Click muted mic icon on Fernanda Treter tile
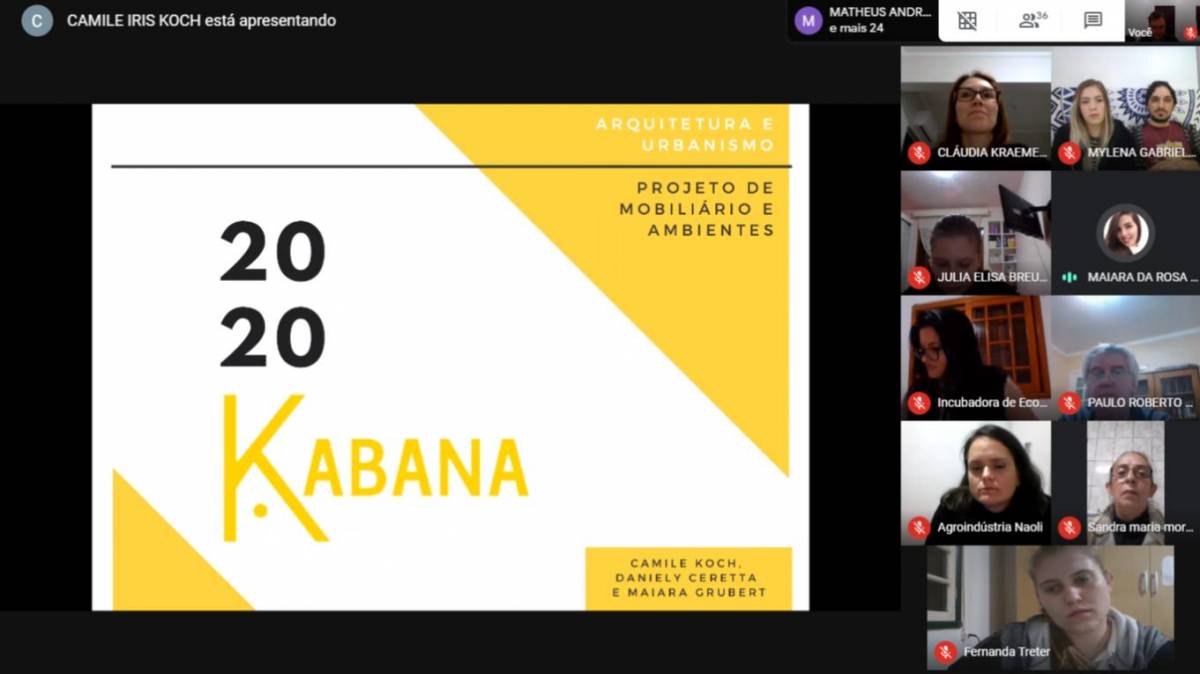The image size is (1200, 674). (x=945, y=652)
